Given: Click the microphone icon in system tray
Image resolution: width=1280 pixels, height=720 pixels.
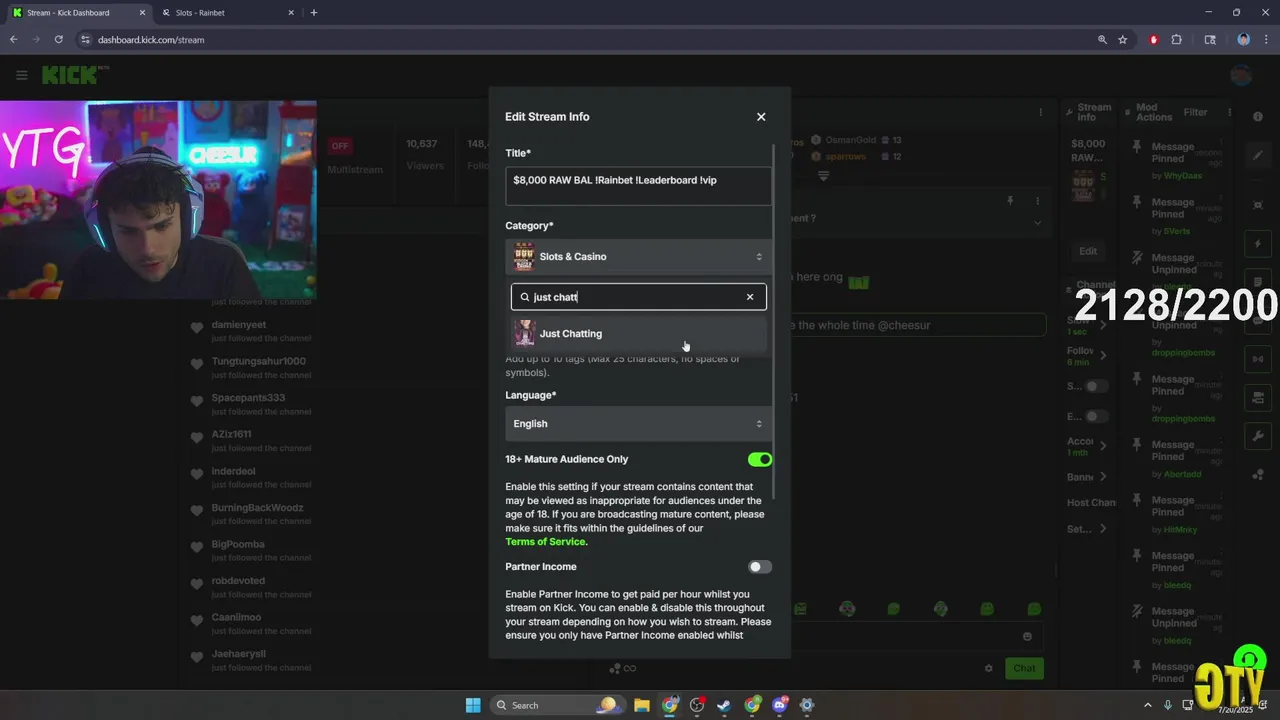Looking at the screenshot, I should (x=1167, y=705).
